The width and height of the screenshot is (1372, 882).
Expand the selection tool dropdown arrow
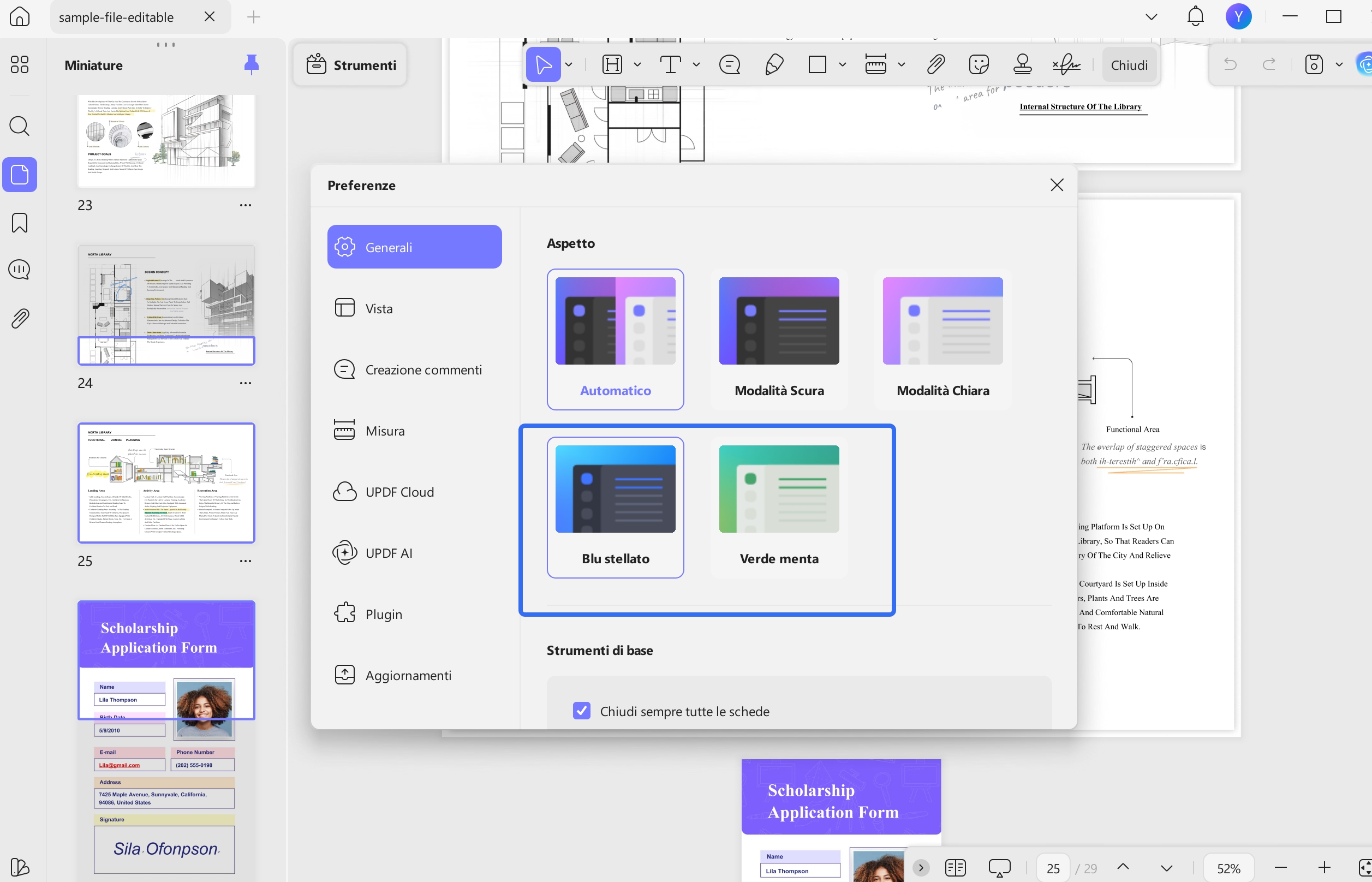pos(569,65)
